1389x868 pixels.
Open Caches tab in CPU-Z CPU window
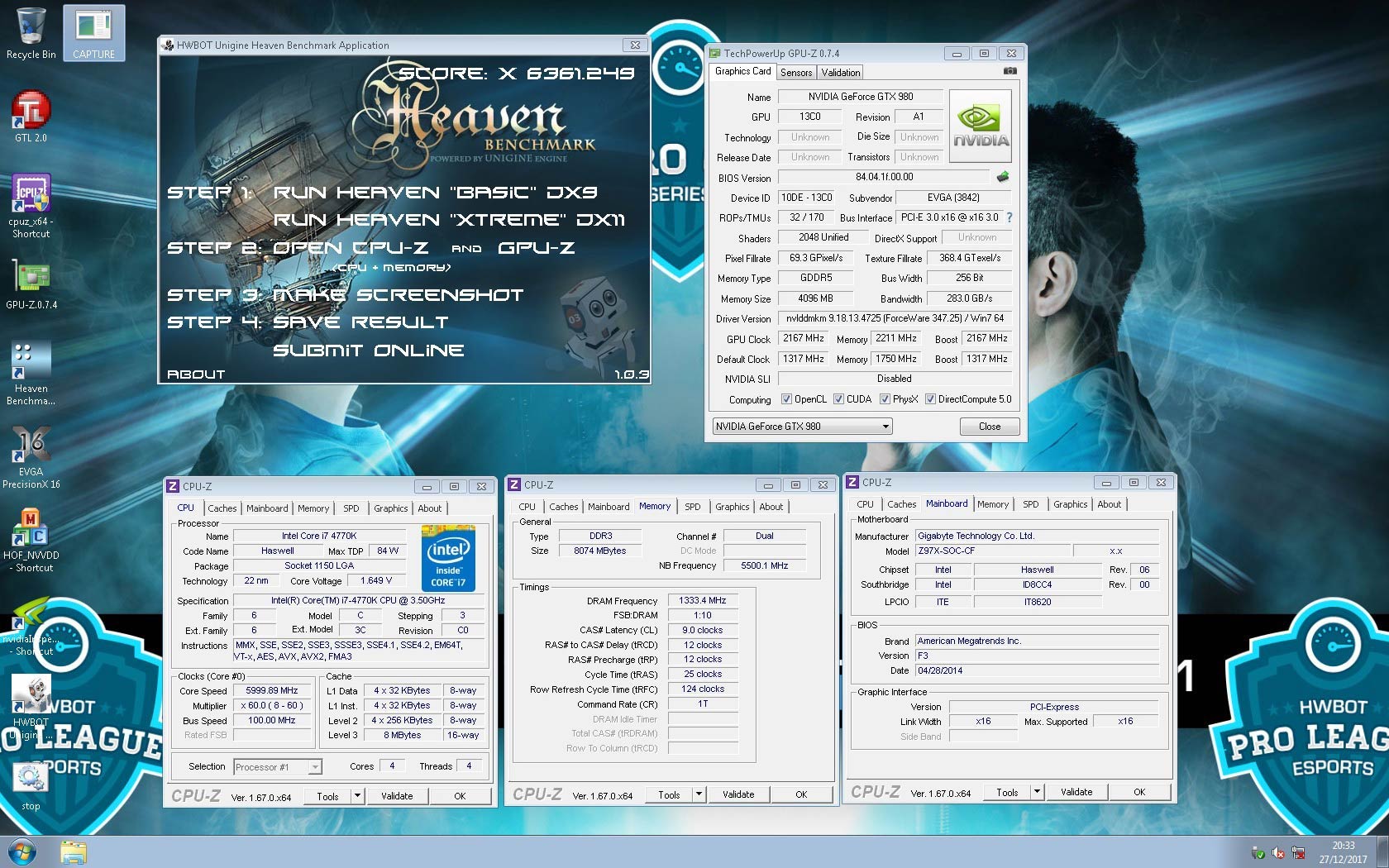(x=222, y=508)
